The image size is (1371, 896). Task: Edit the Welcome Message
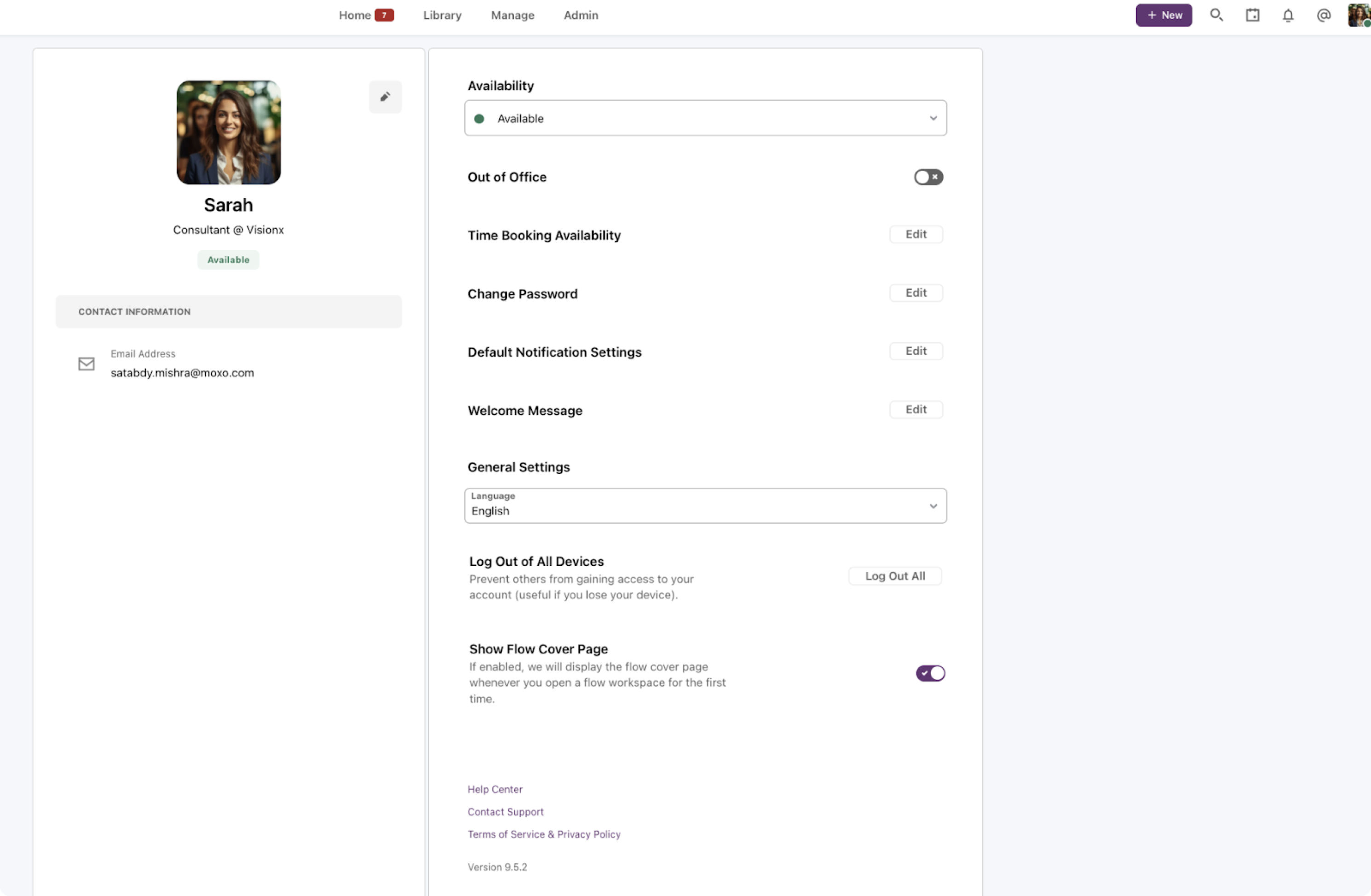point(916,409)
